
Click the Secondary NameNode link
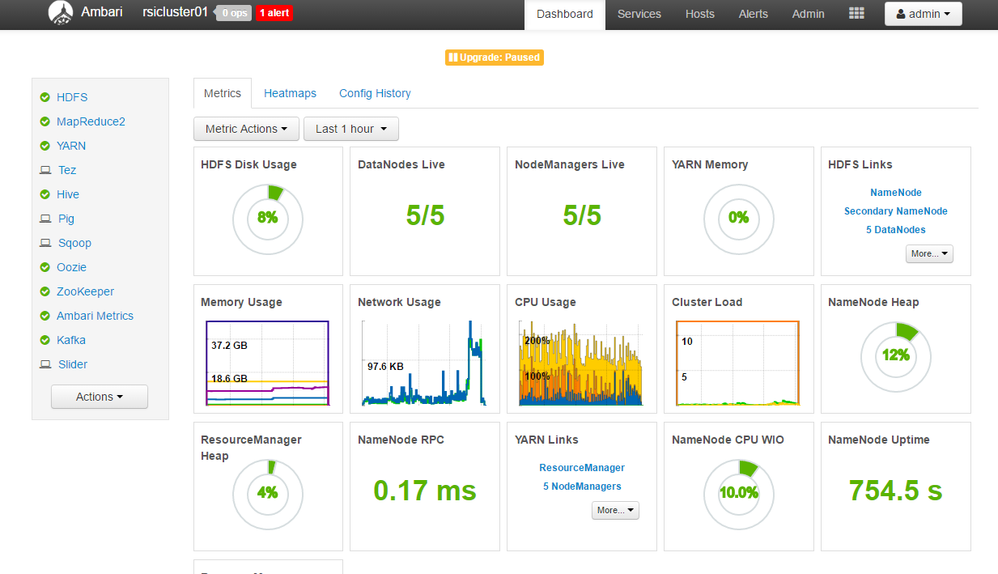(x=895, y=211)
